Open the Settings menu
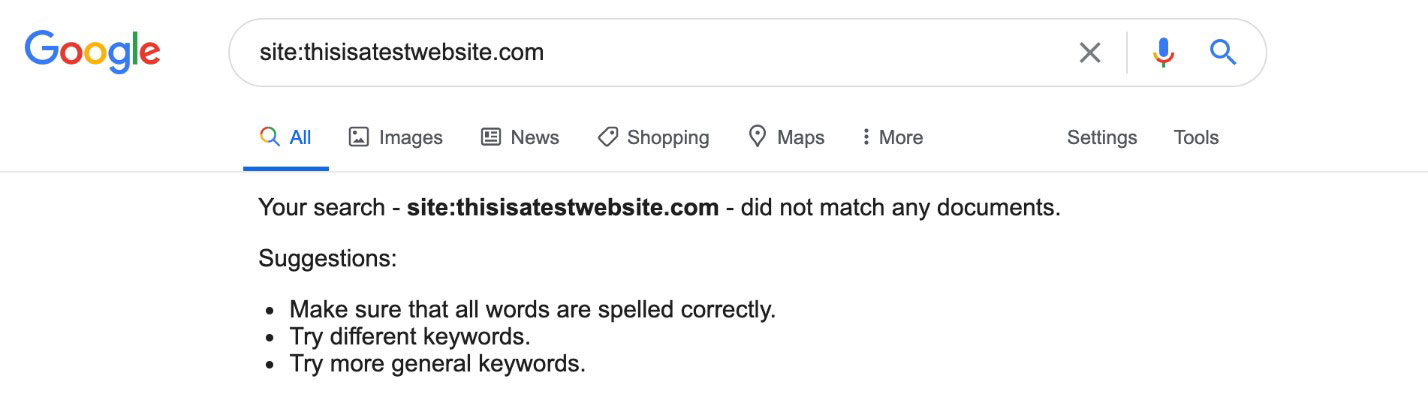 tap(1102, 137)
